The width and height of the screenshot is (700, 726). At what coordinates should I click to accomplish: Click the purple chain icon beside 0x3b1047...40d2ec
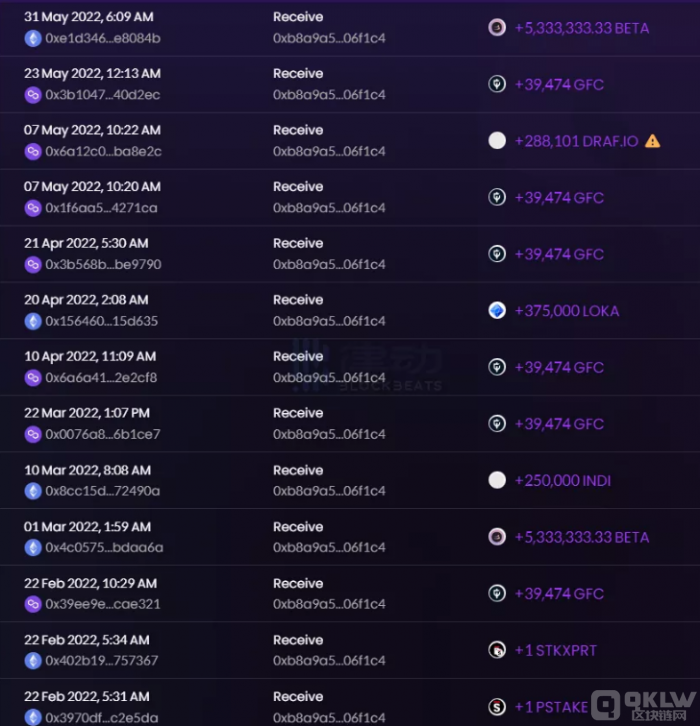tap(33, 95)
